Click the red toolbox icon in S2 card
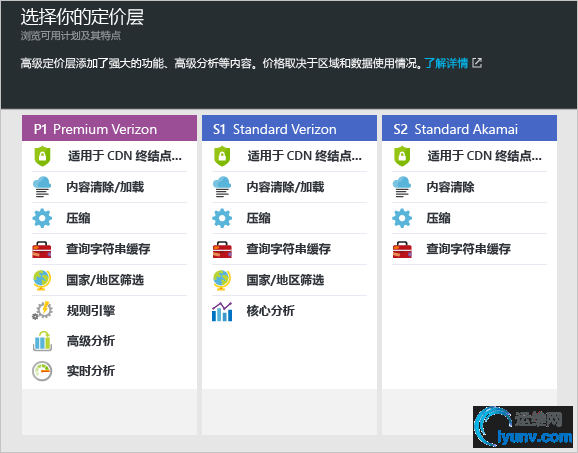 click(x=402, y=250)
